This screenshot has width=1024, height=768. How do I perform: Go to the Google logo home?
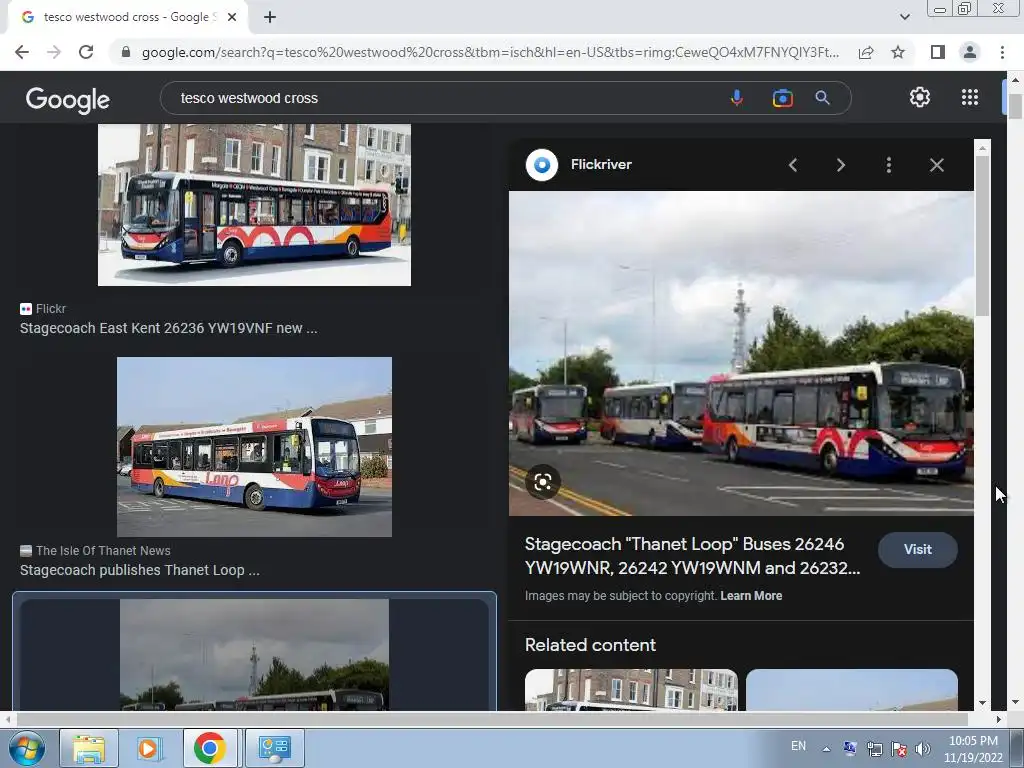point(68,100)
